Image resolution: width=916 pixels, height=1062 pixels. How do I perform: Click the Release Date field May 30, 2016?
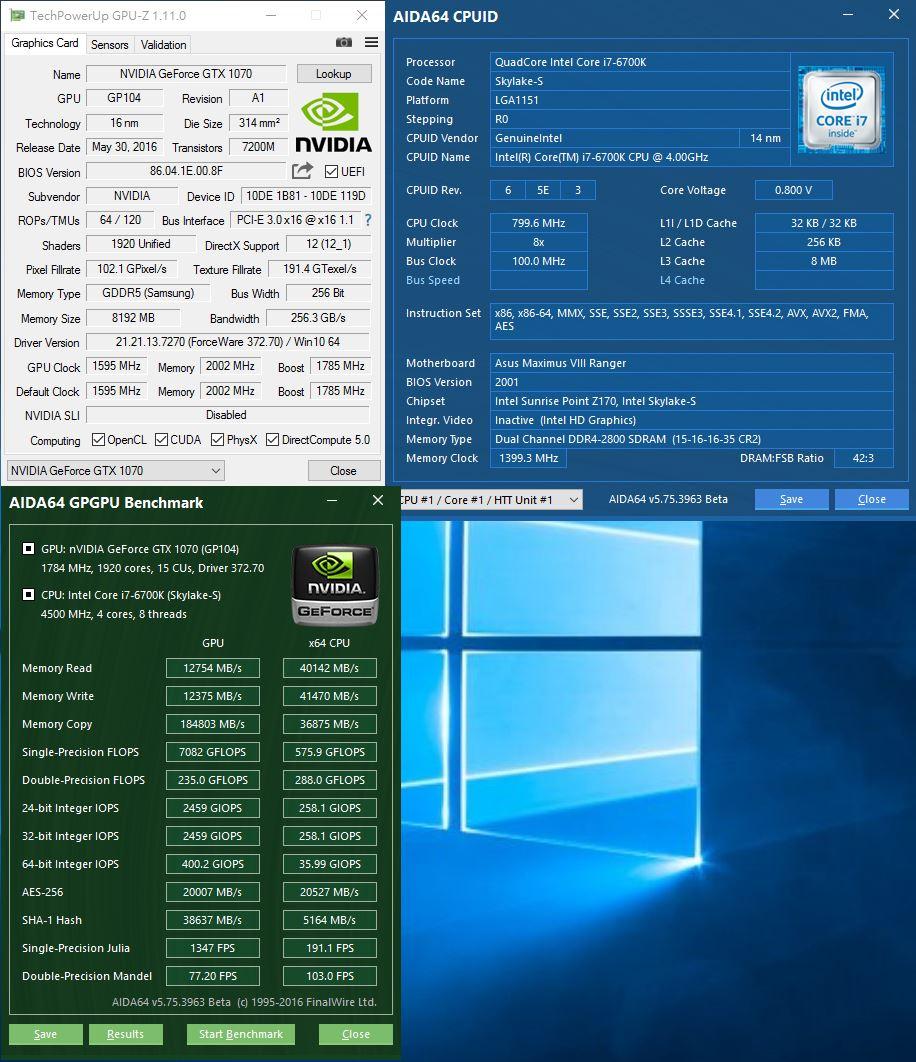pos(125,146)
